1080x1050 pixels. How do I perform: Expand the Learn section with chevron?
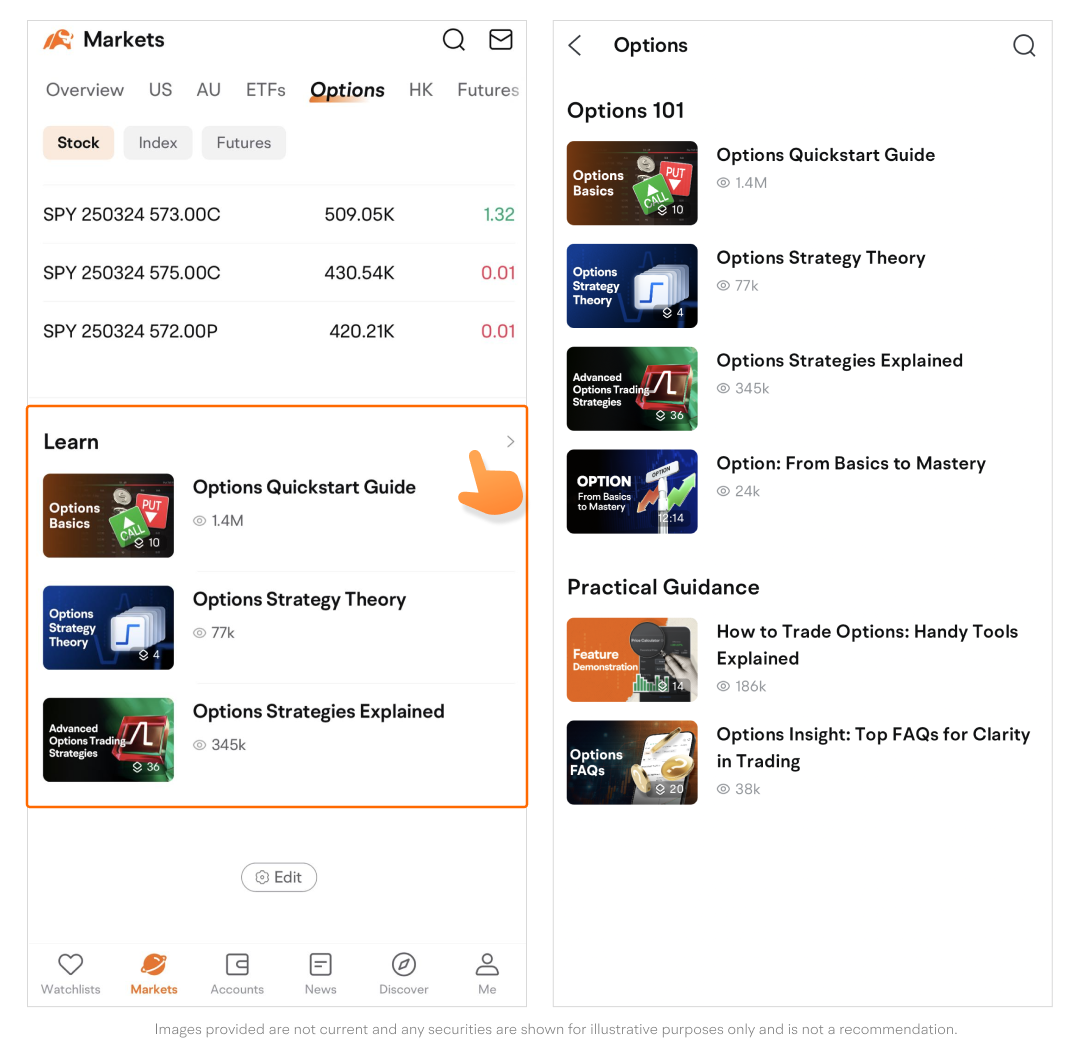tap(510, 442)
